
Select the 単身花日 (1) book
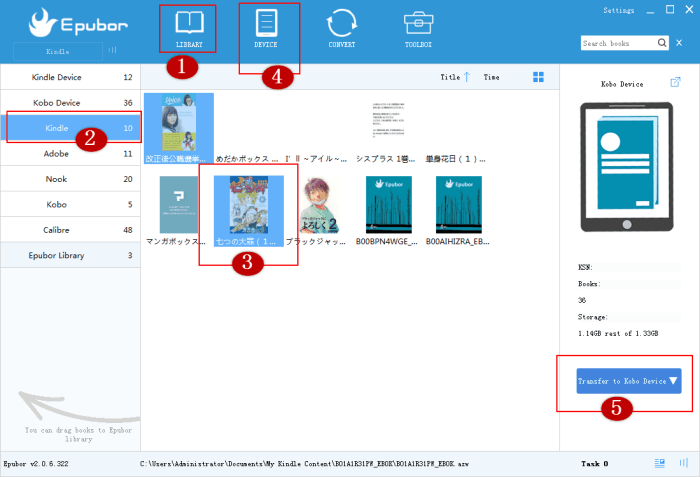[456, 159]
